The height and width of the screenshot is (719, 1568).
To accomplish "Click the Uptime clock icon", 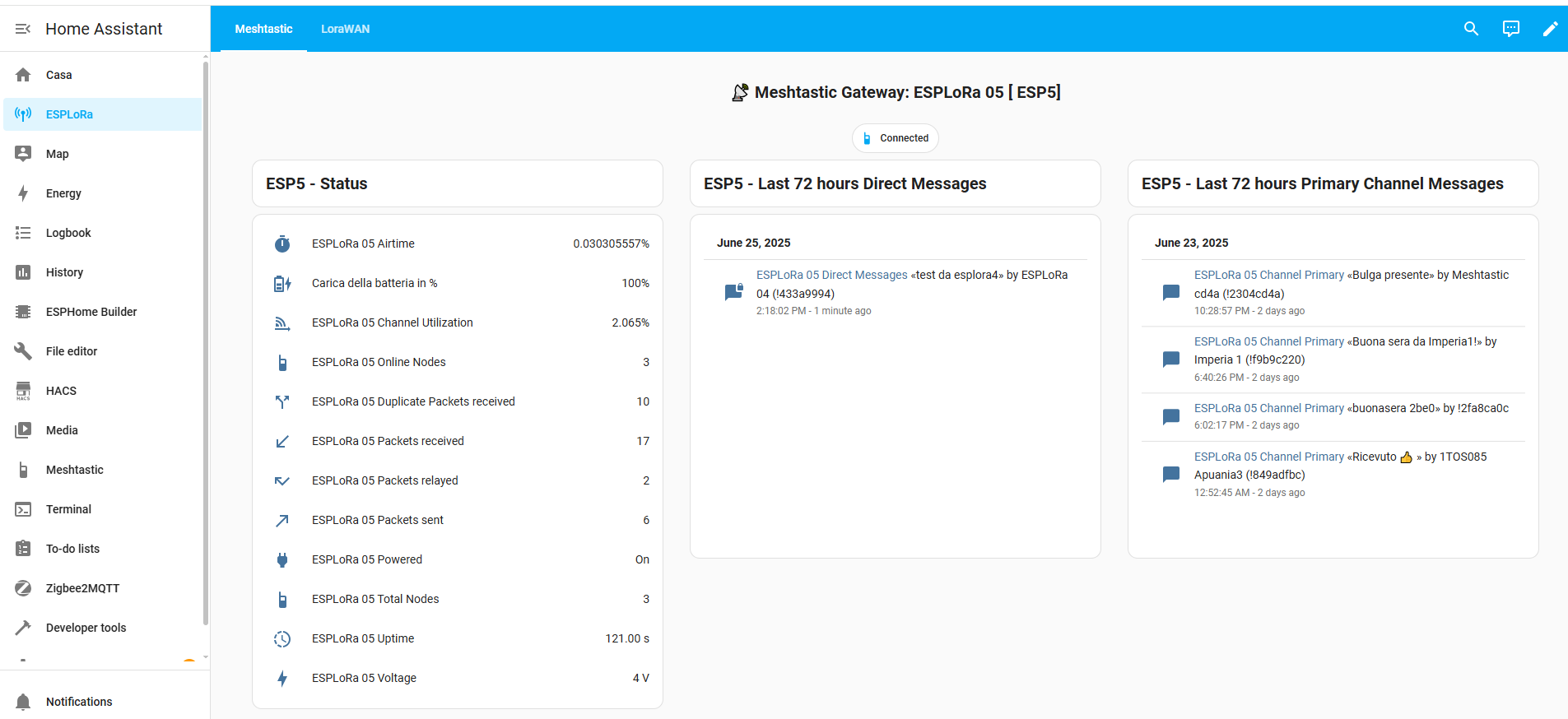I will pos(282,638).
